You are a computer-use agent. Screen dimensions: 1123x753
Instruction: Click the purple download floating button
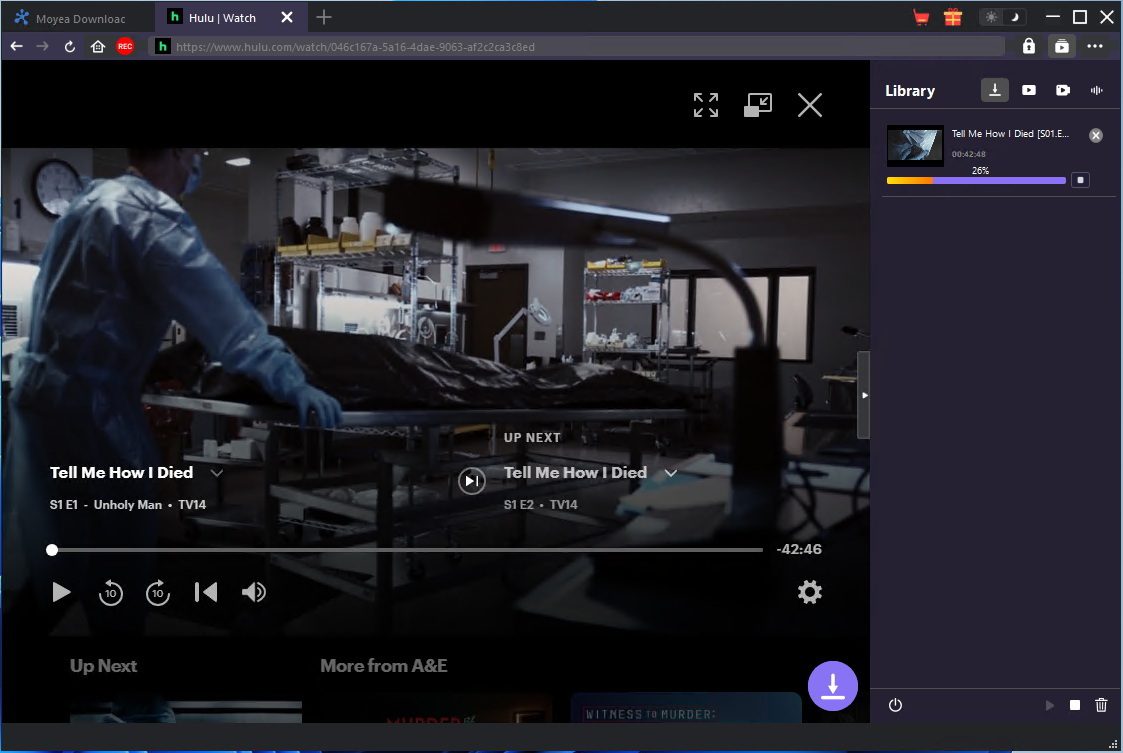pyautogui.click(x=832, y=686)
